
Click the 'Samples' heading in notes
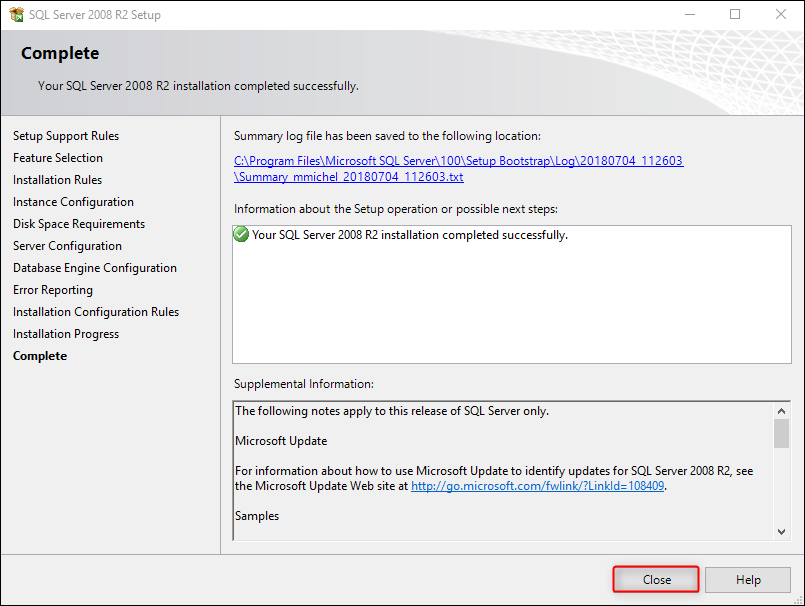tap(257, 516)
